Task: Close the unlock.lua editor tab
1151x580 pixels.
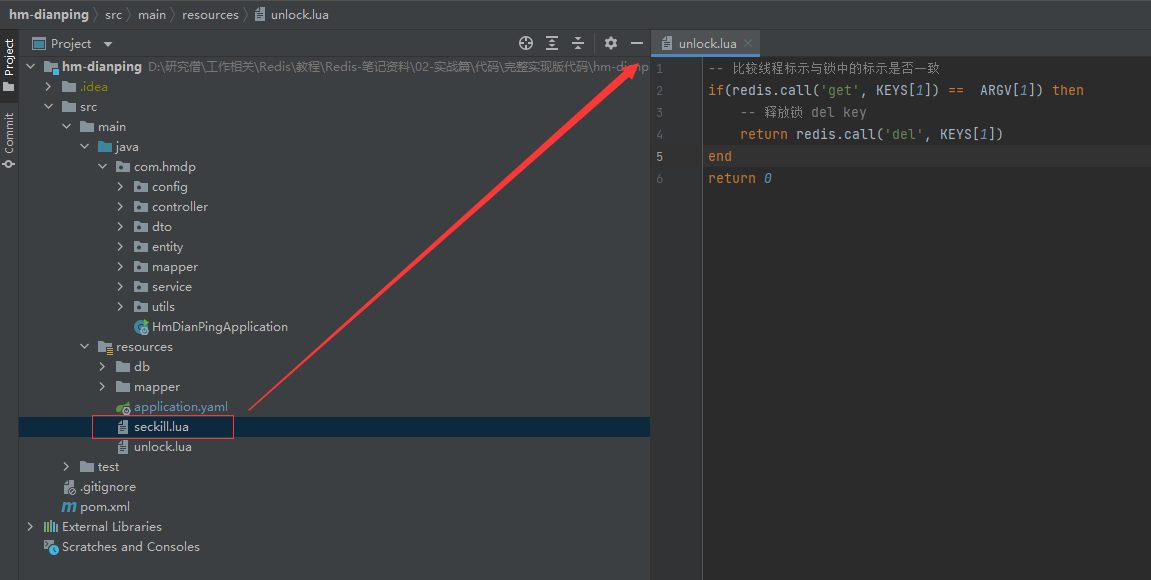Action: pos(748,44)
